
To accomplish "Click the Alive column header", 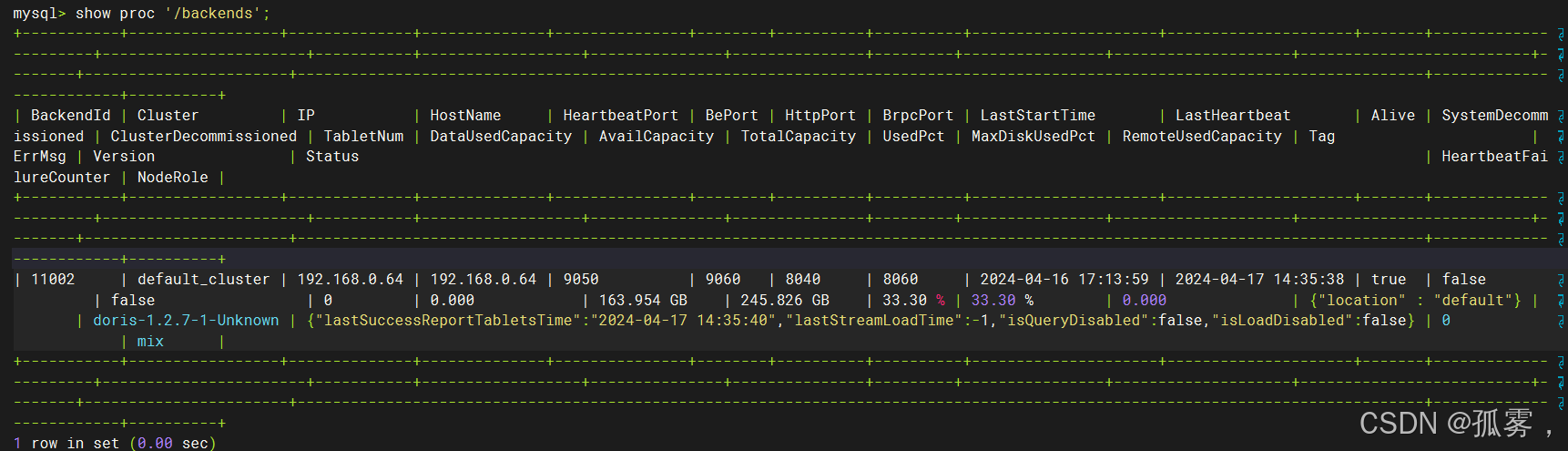I will pos(1393,116).
